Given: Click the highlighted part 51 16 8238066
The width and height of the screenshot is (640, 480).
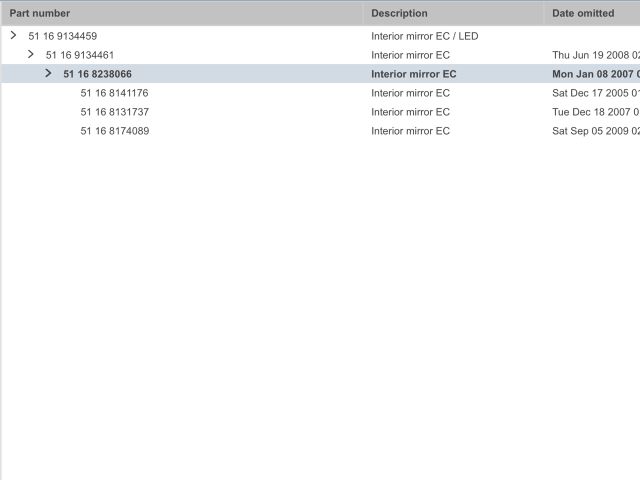Looking at the screenshot, I should 97,74.
